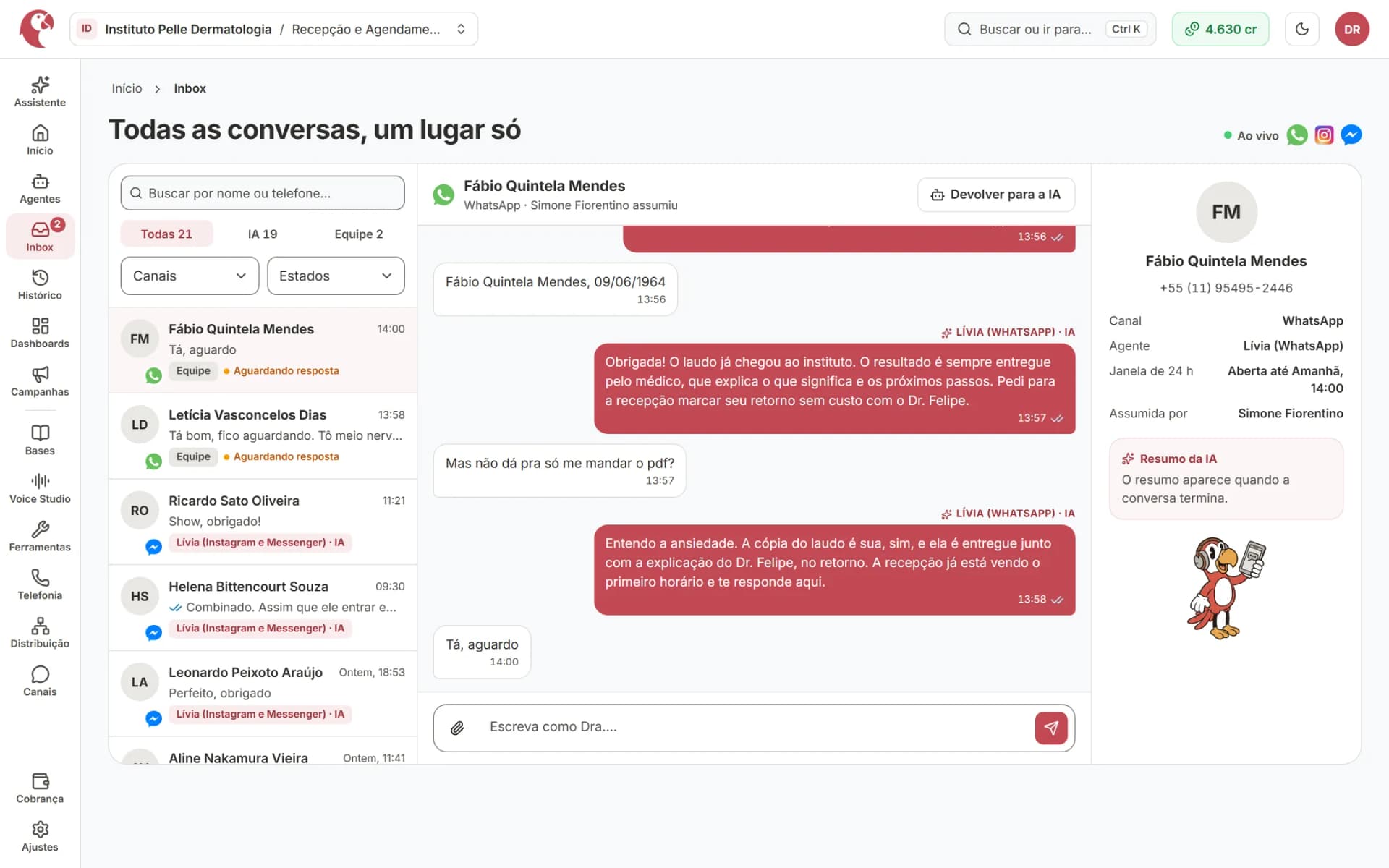Open the DR user avatar menu
The height and width of the screenshot is (868, 1389).
pos(1352,29)
